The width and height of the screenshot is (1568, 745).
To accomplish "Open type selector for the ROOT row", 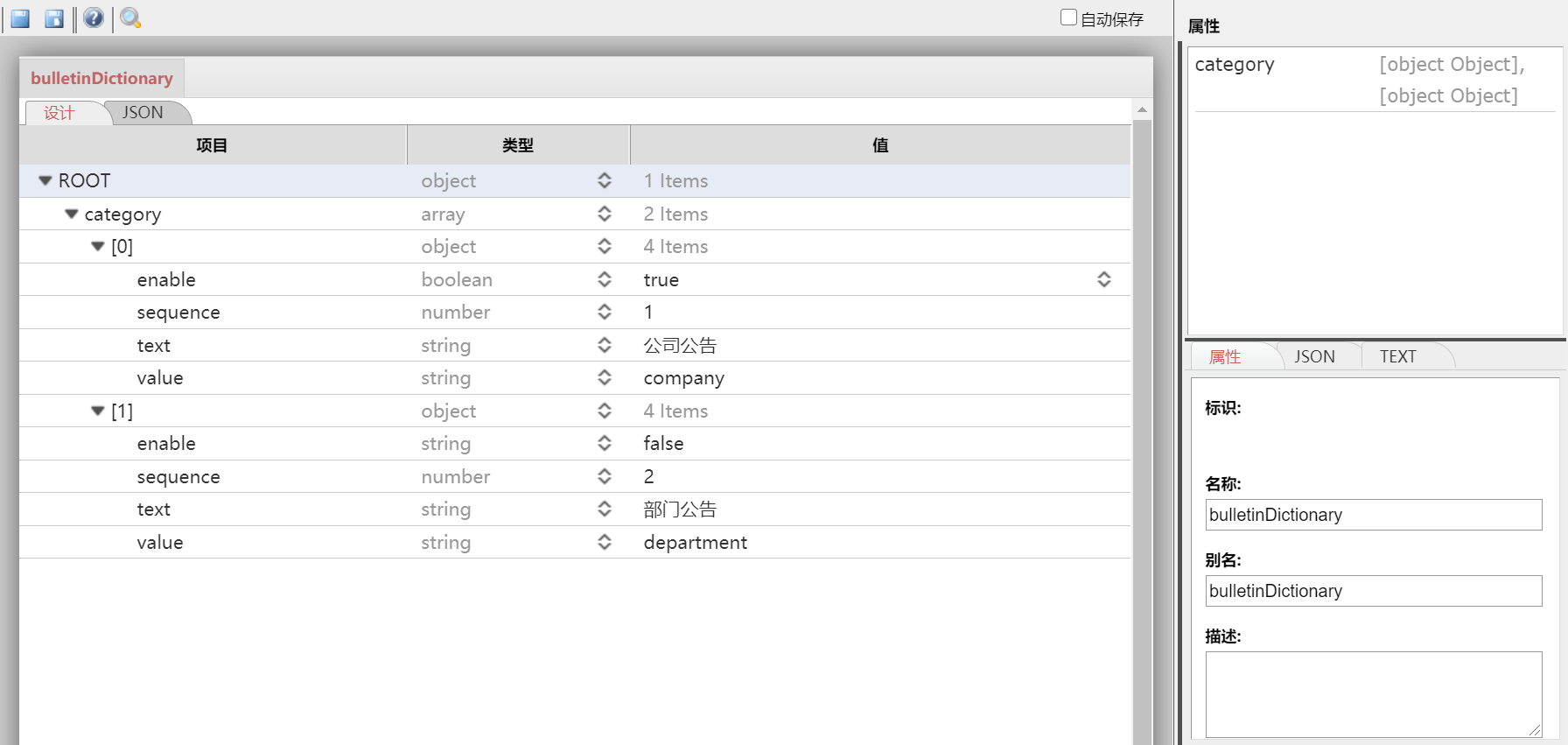I will click(x=604, y=180).
